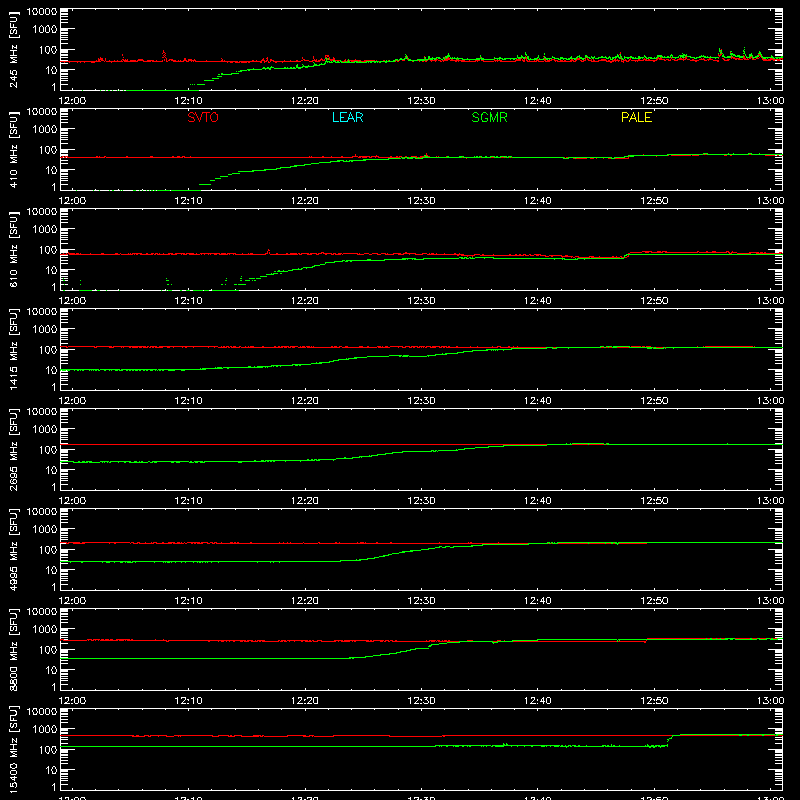Click 12:10 time label under 245 MHz plot
Viewport: 800px width, 800px height.
[188, 101]
